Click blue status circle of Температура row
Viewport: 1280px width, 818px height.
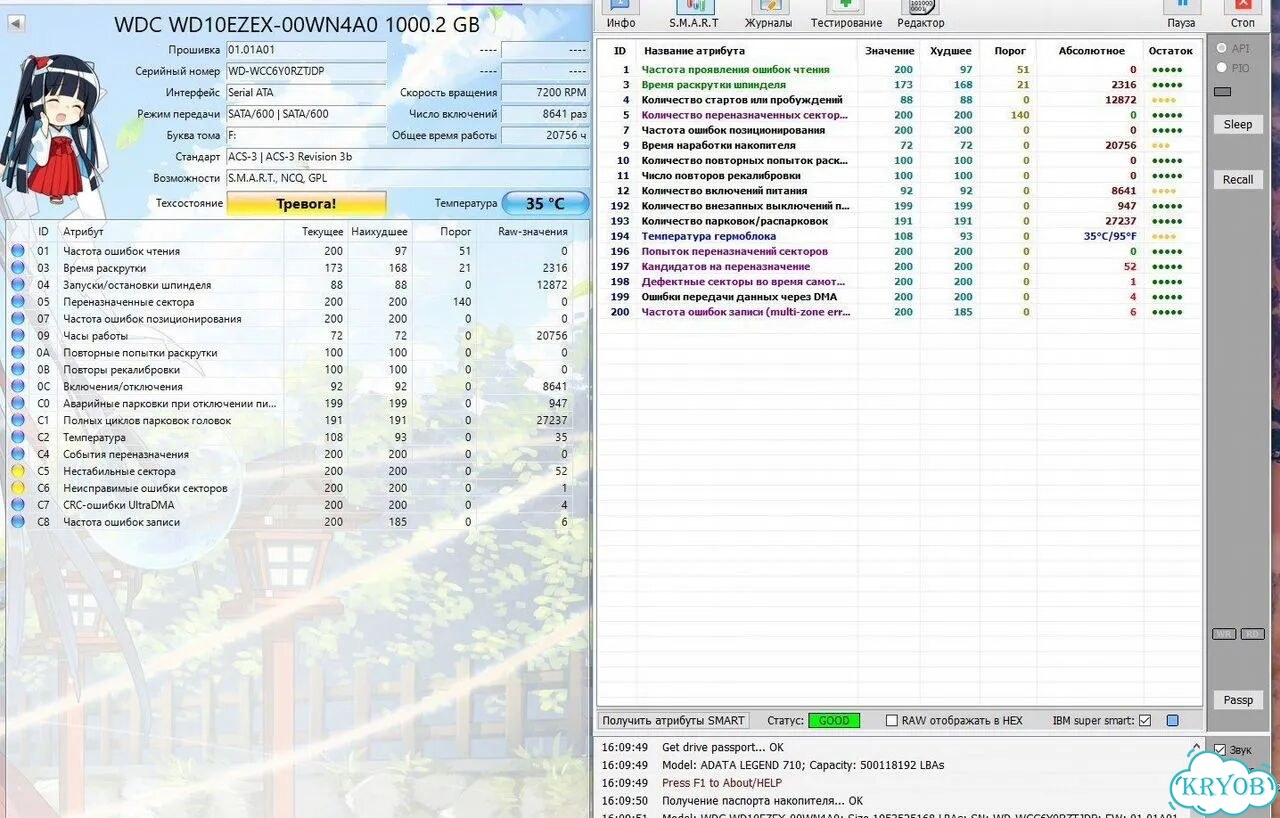click(x=18, y=437)
